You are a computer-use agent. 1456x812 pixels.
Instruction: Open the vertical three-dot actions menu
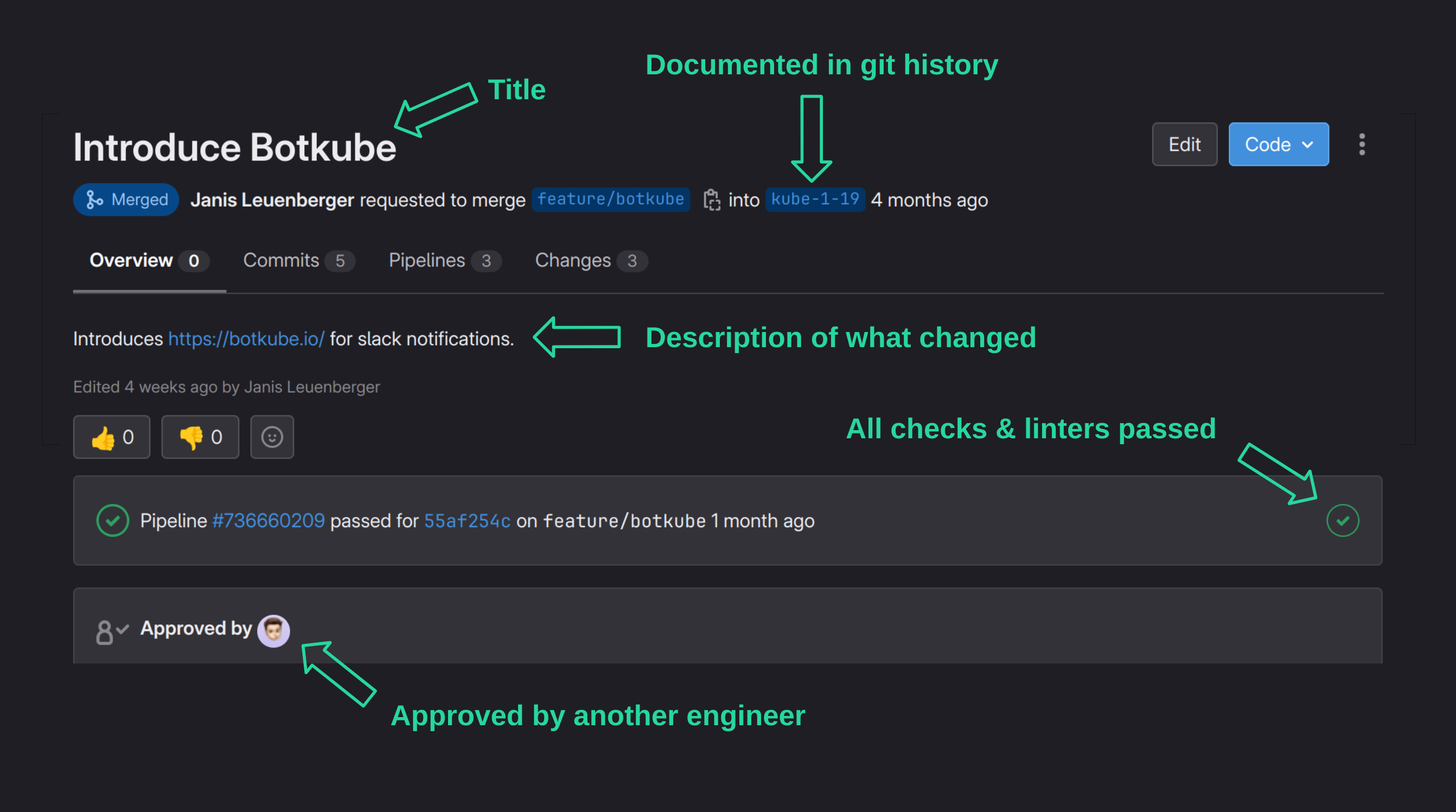point(1362,145)
